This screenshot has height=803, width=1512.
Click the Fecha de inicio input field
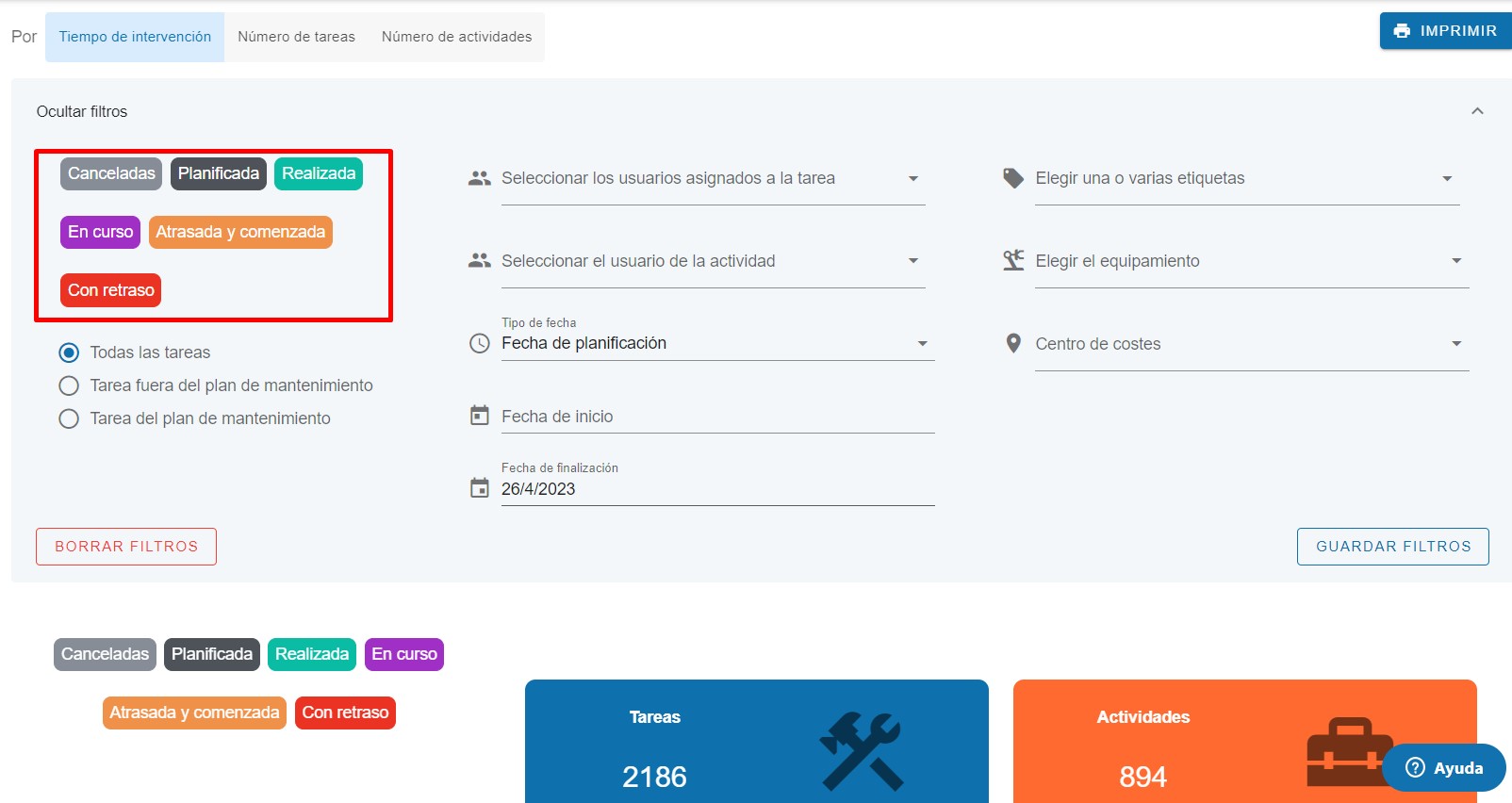[x=717, y=416]
